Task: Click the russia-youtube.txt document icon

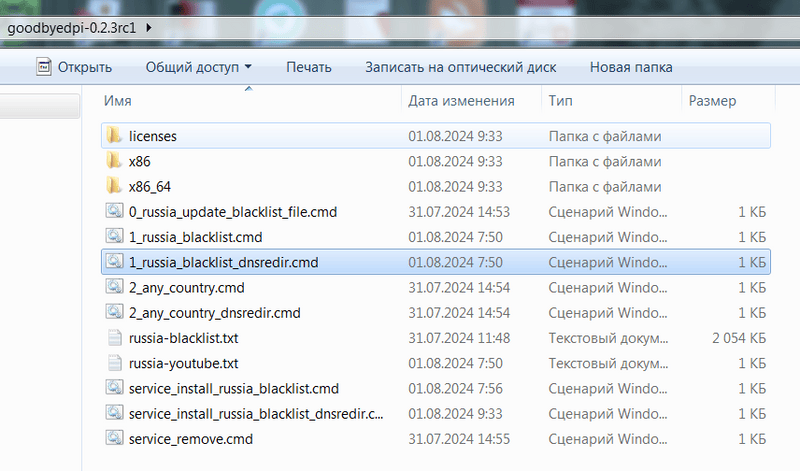Action: point(115,363)
